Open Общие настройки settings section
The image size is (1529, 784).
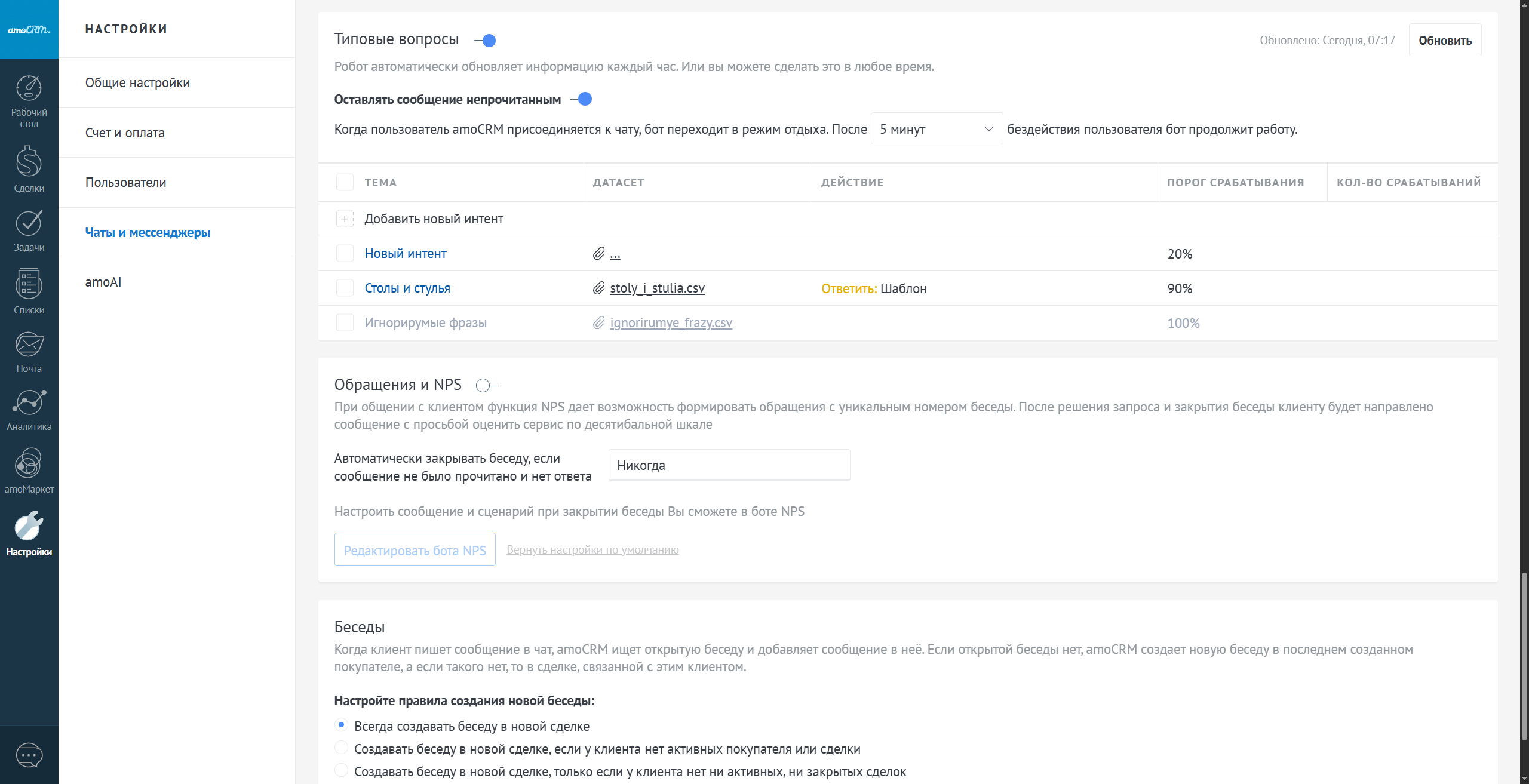point(137,83)
